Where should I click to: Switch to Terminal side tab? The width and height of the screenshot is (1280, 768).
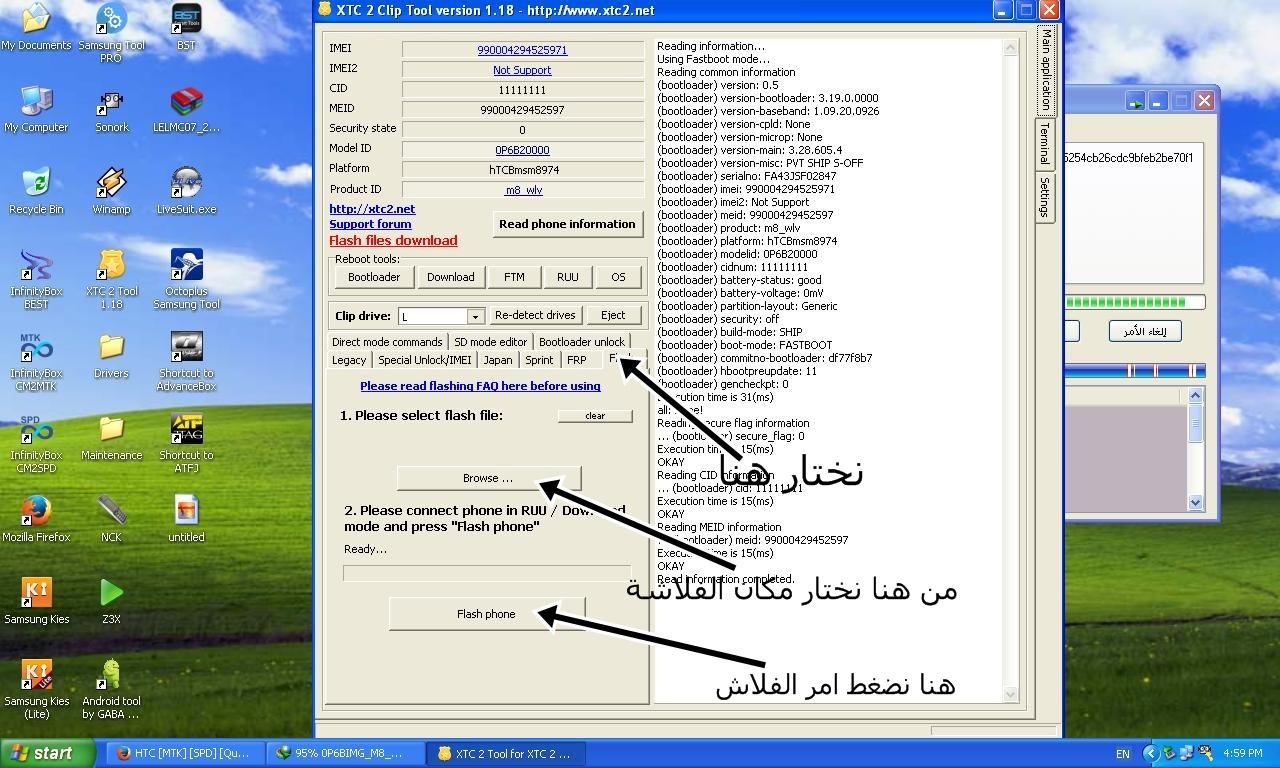point(1044,145)
